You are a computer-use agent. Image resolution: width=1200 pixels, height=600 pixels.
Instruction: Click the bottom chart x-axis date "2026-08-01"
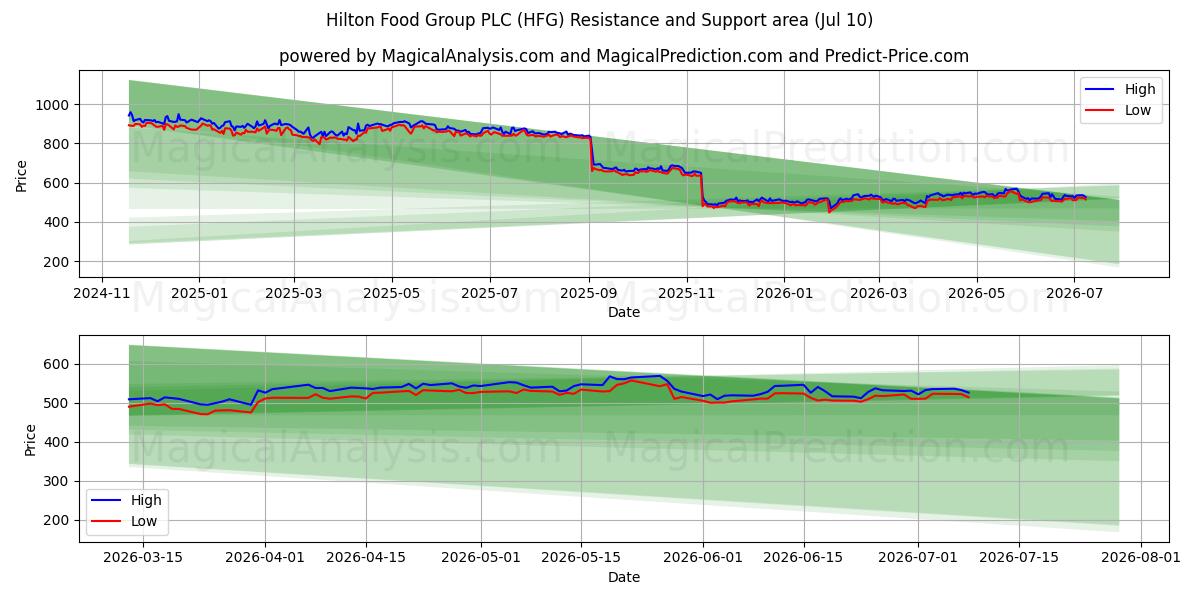click(1140, 559)
